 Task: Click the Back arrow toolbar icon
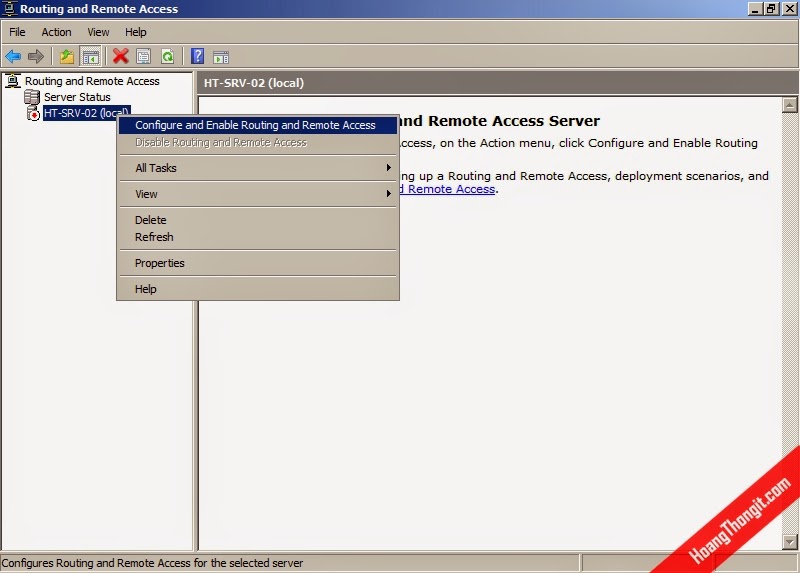point(13,56)
